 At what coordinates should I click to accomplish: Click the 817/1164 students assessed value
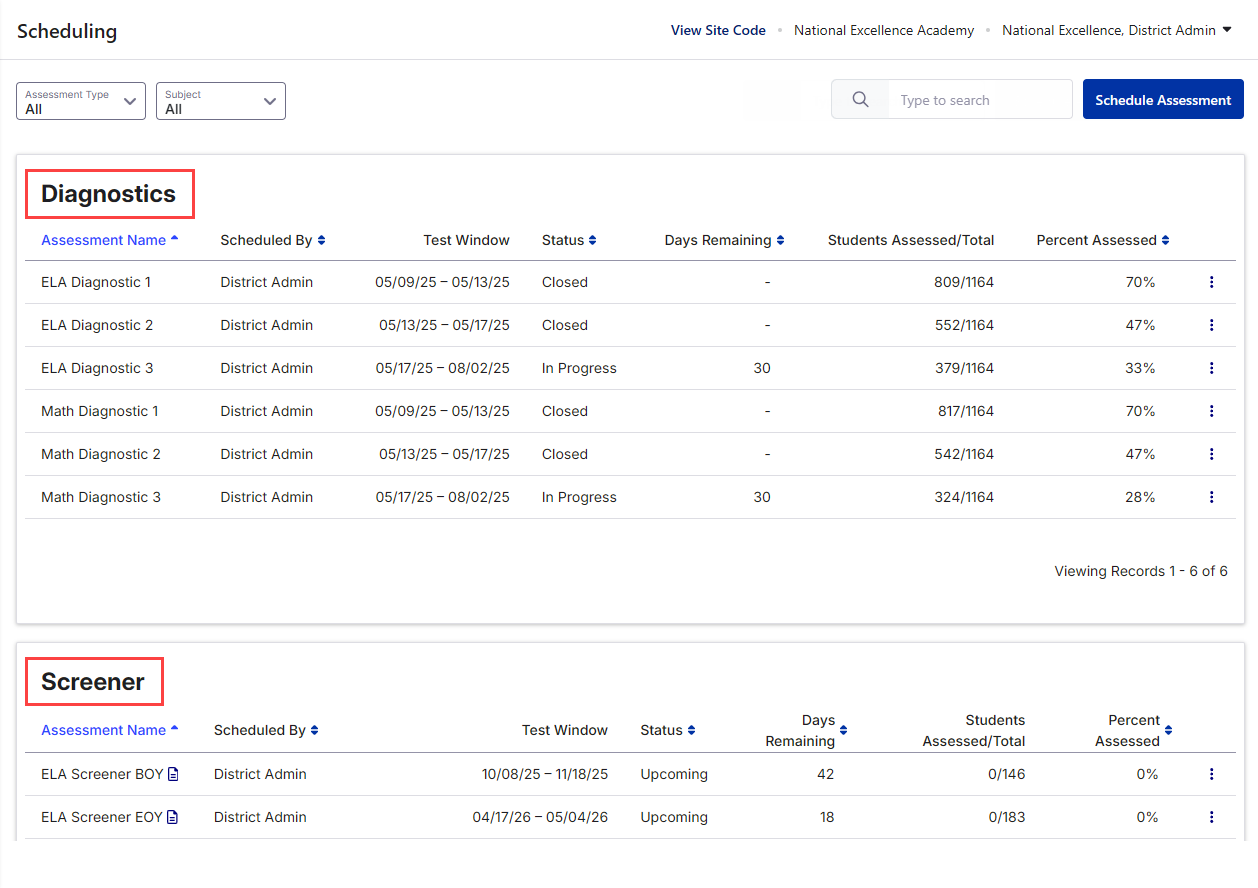tap(964, 411)
